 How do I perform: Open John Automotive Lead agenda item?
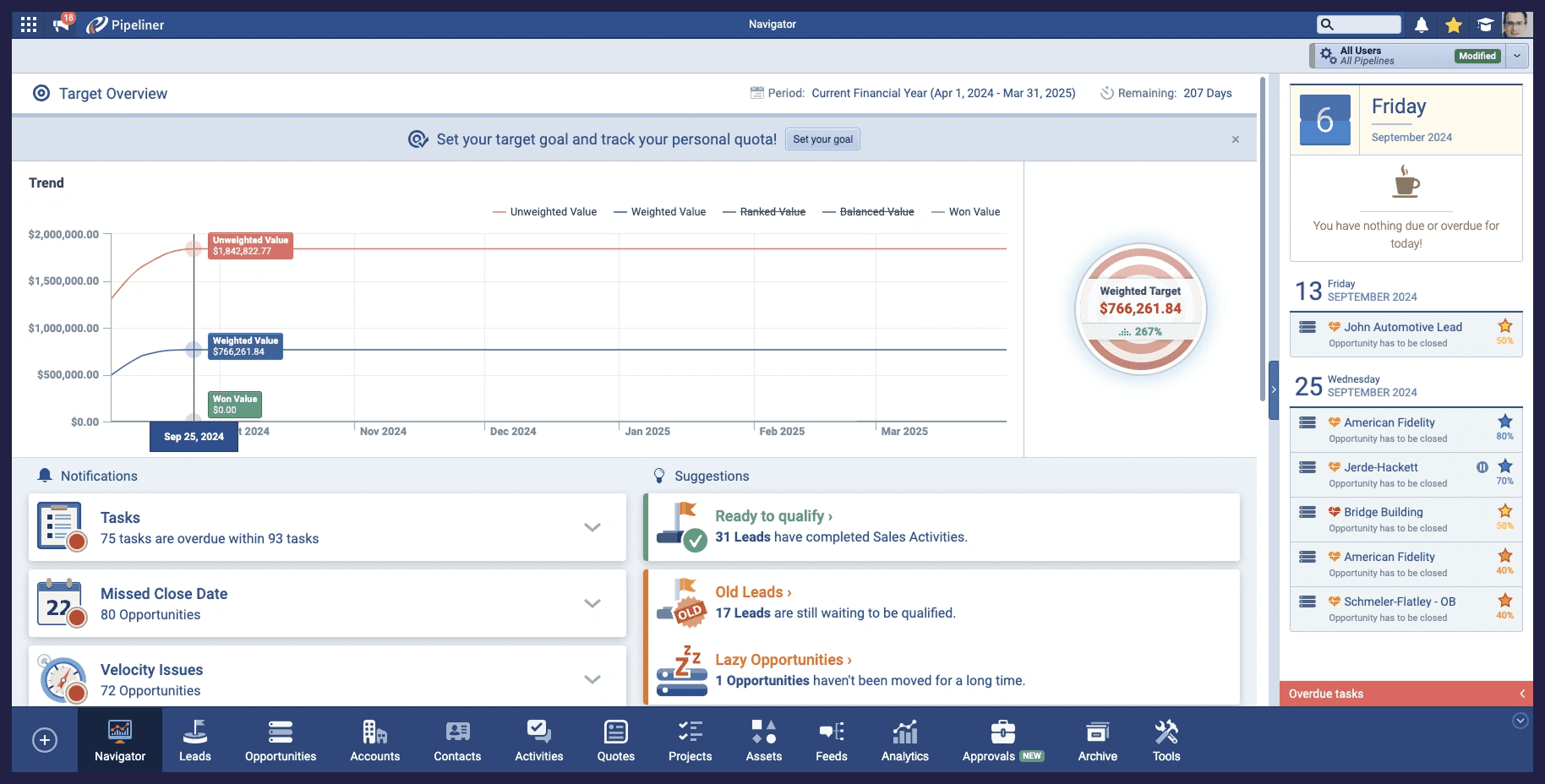tap(1406, 335)
